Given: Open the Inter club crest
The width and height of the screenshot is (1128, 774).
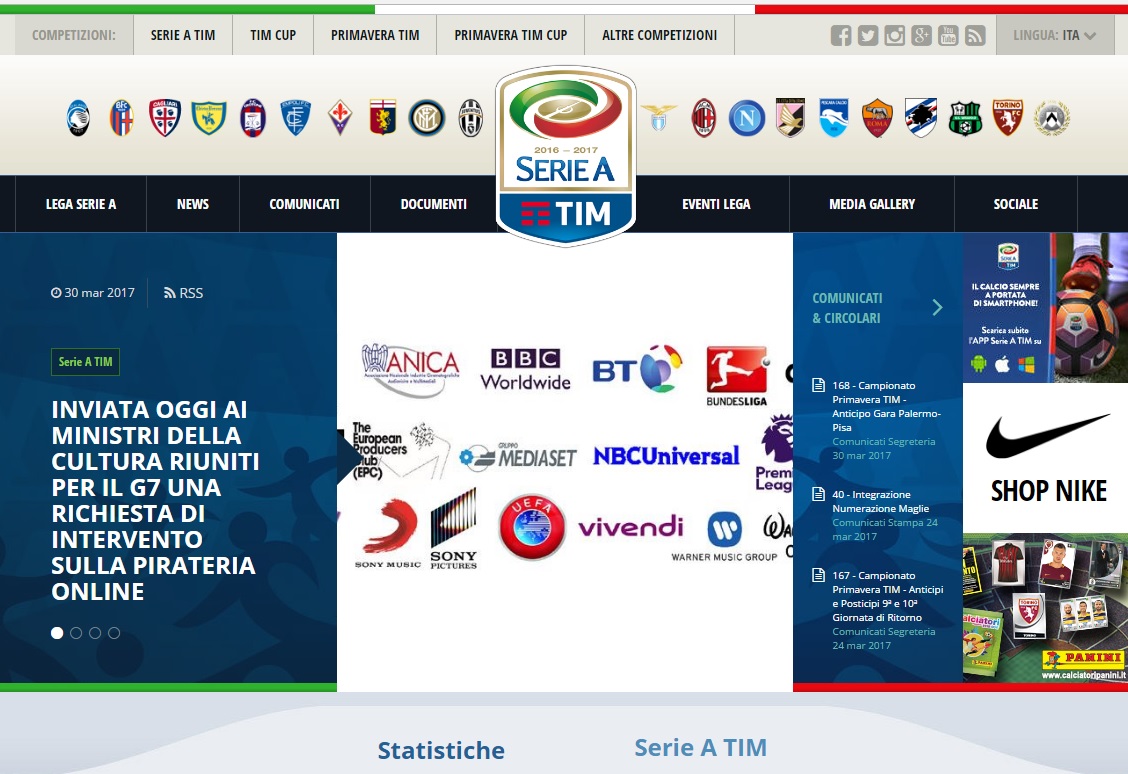Looking at the screenshot, I should 427,118.
